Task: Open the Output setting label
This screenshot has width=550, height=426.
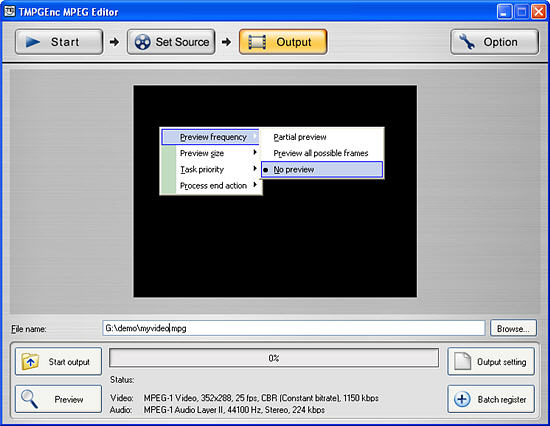Action: click(502, 362)
